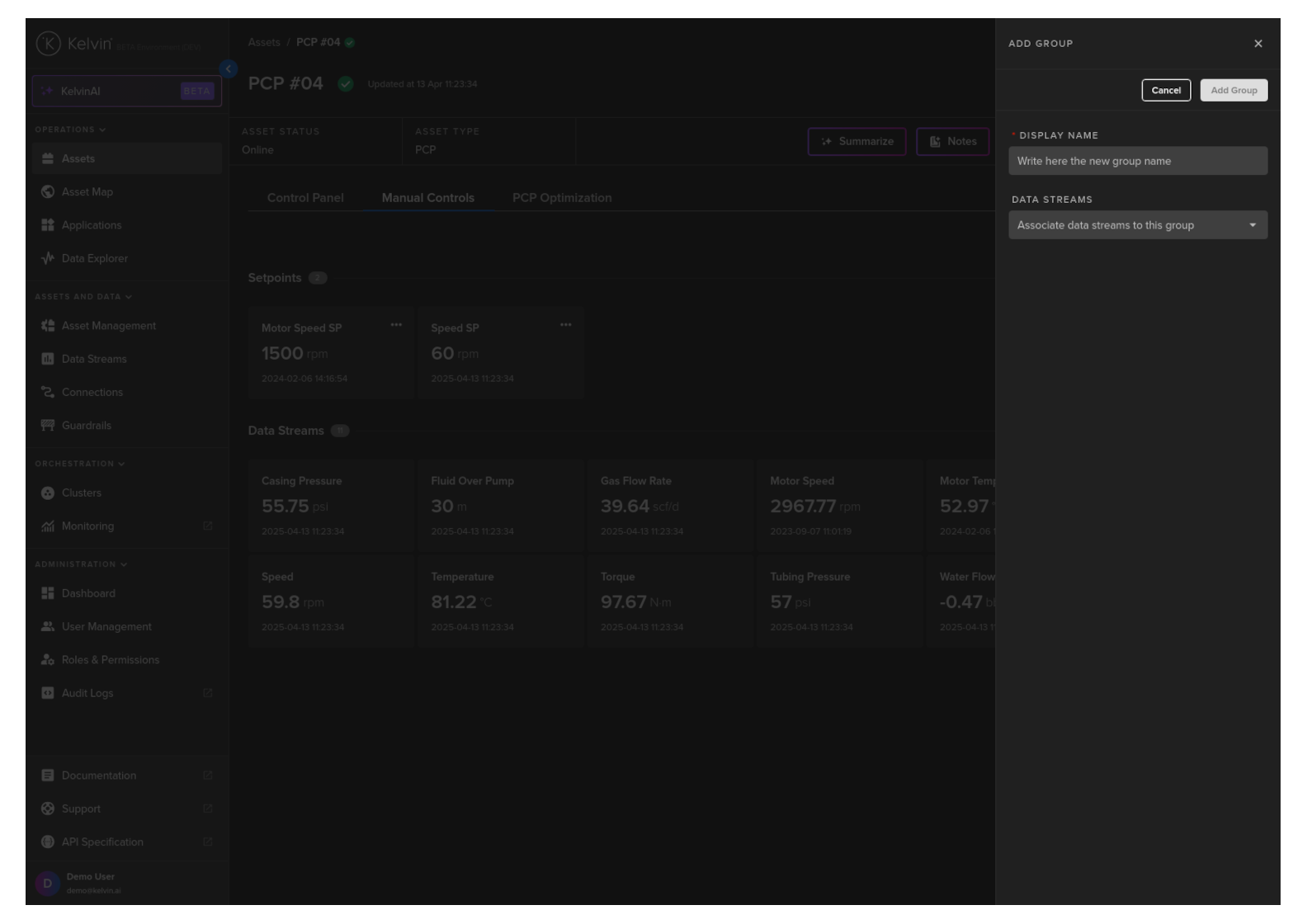Select the Clusters icon
Viewport: 1307px width, 924px height.
coord(48,493)
